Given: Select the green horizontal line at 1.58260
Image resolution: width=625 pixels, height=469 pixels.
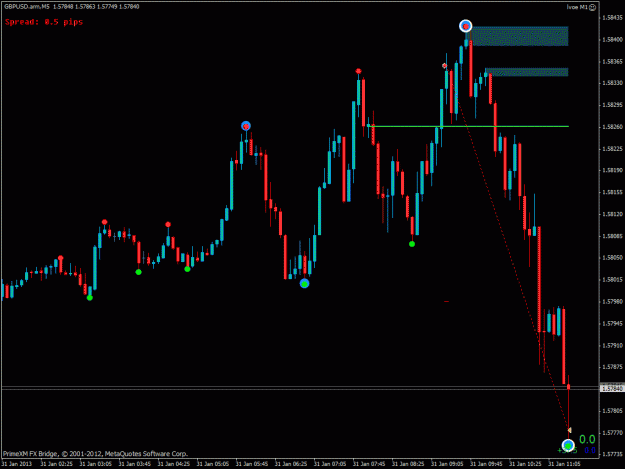Looking at the screenshot, I should click(469, 126).
